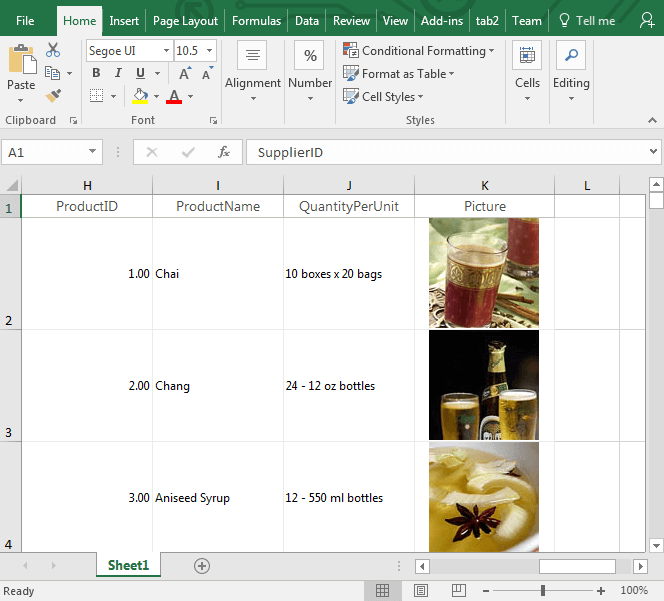
Task: Open Clipboard dialog launcher
Action: [73, 121]
